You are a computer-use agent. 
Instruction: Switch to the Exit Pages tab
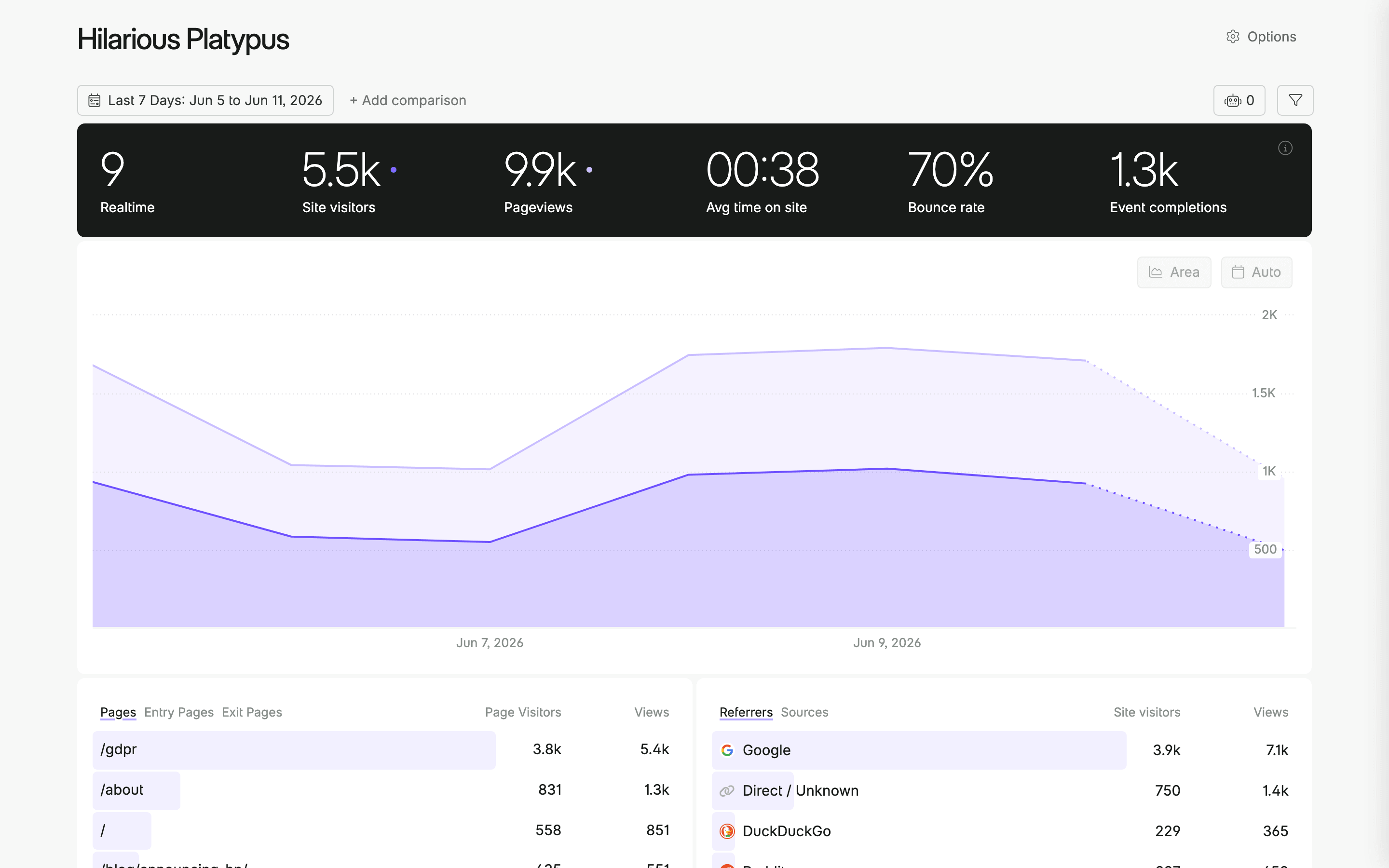(252, 712)
